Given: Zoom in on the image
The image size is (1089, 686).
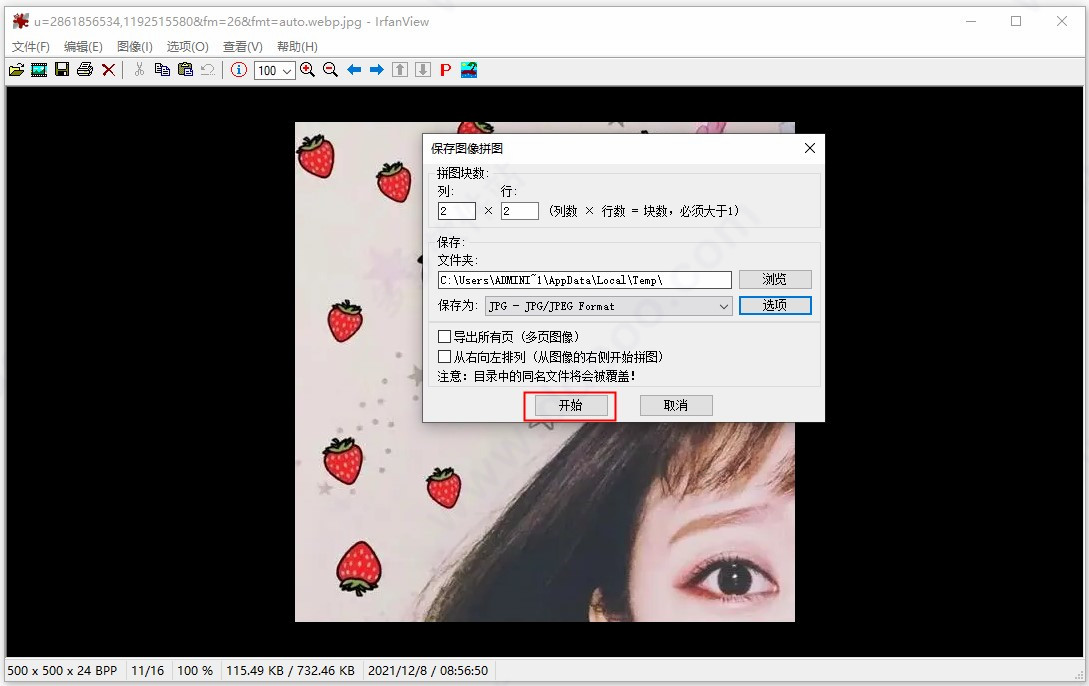Looking at the screenshot, I should pyautogui.click(x=308, y=69).
